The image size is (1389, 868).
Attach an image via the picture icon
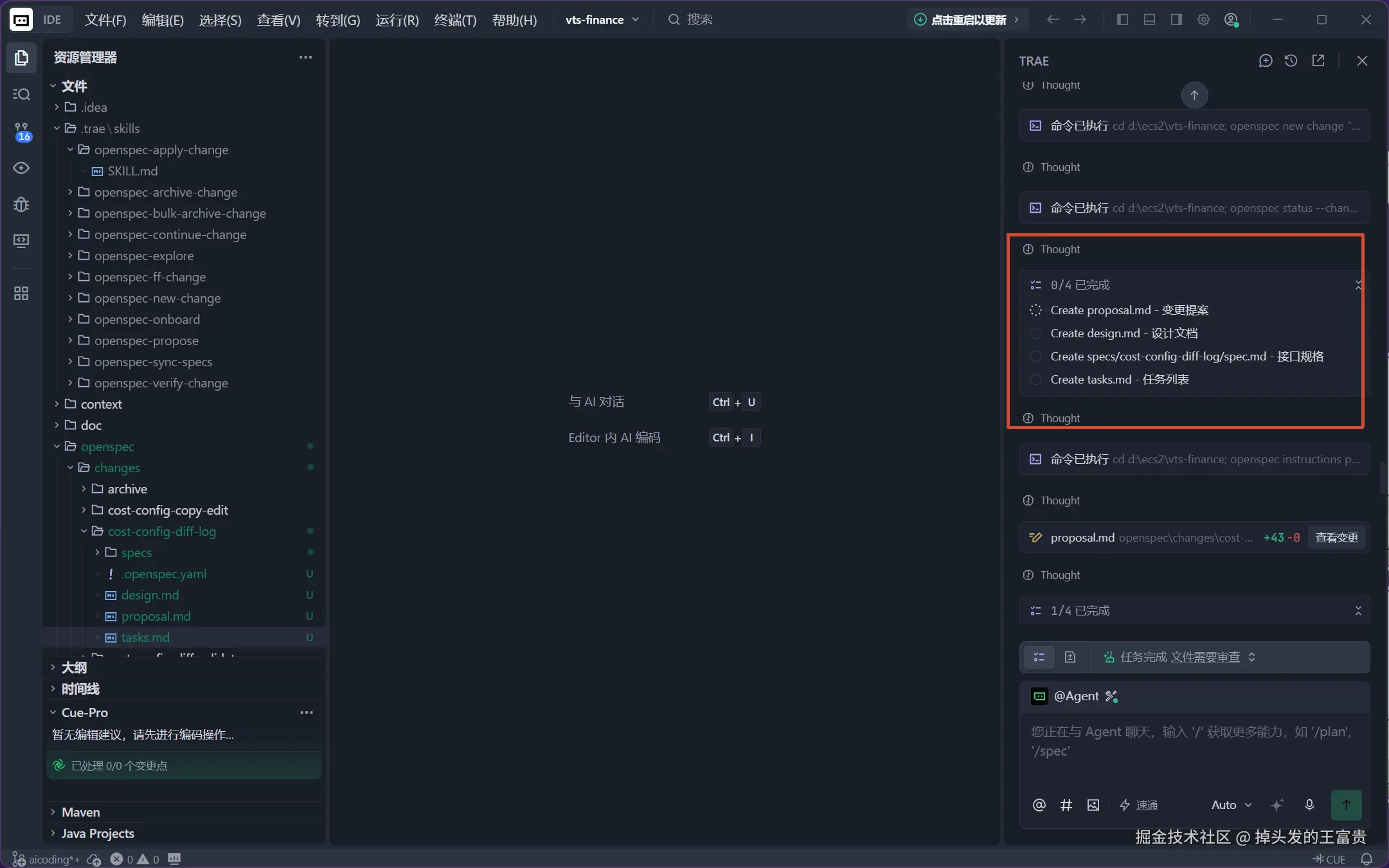click(x=1093, y=805)
